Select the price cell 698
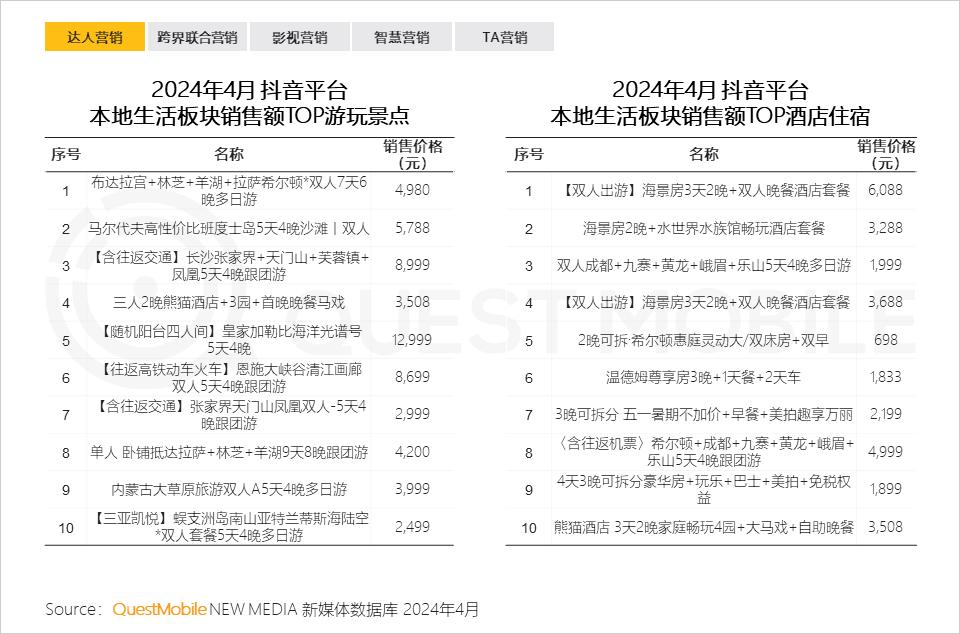Viewport: 960px width, 634px height. (886, 340)
